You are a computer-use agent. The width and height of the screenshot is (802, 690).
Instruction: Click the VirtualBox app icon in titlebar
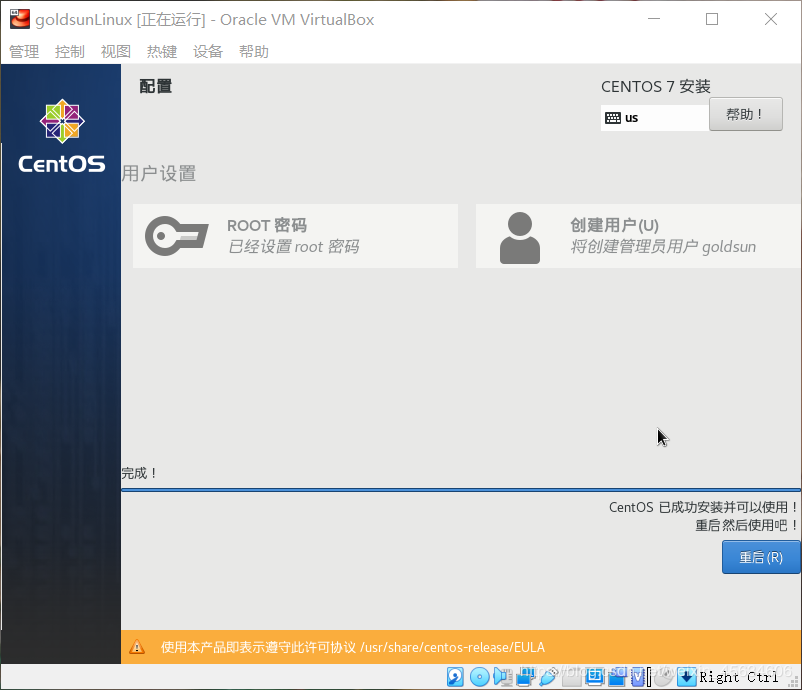19,19
